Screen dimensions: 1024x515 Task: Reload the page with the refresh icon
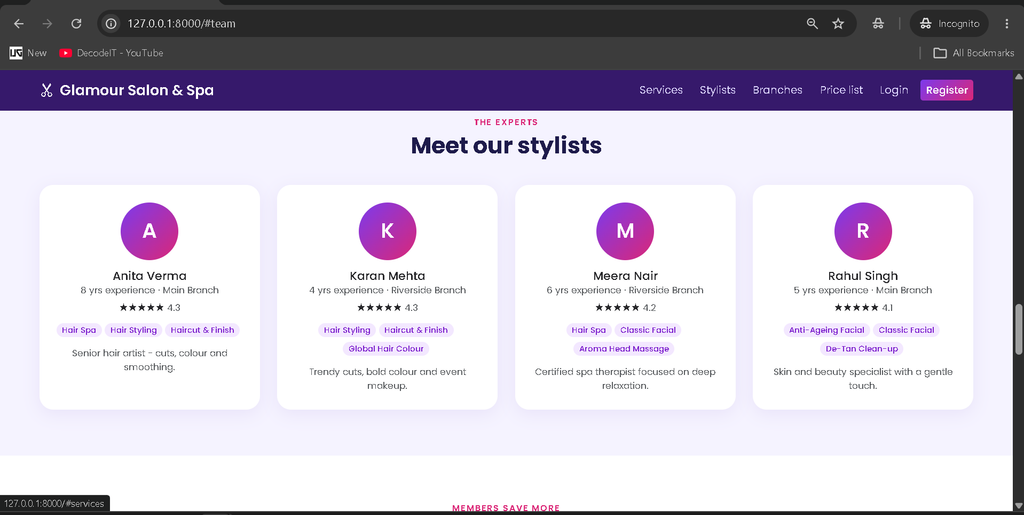pos(76,23)
